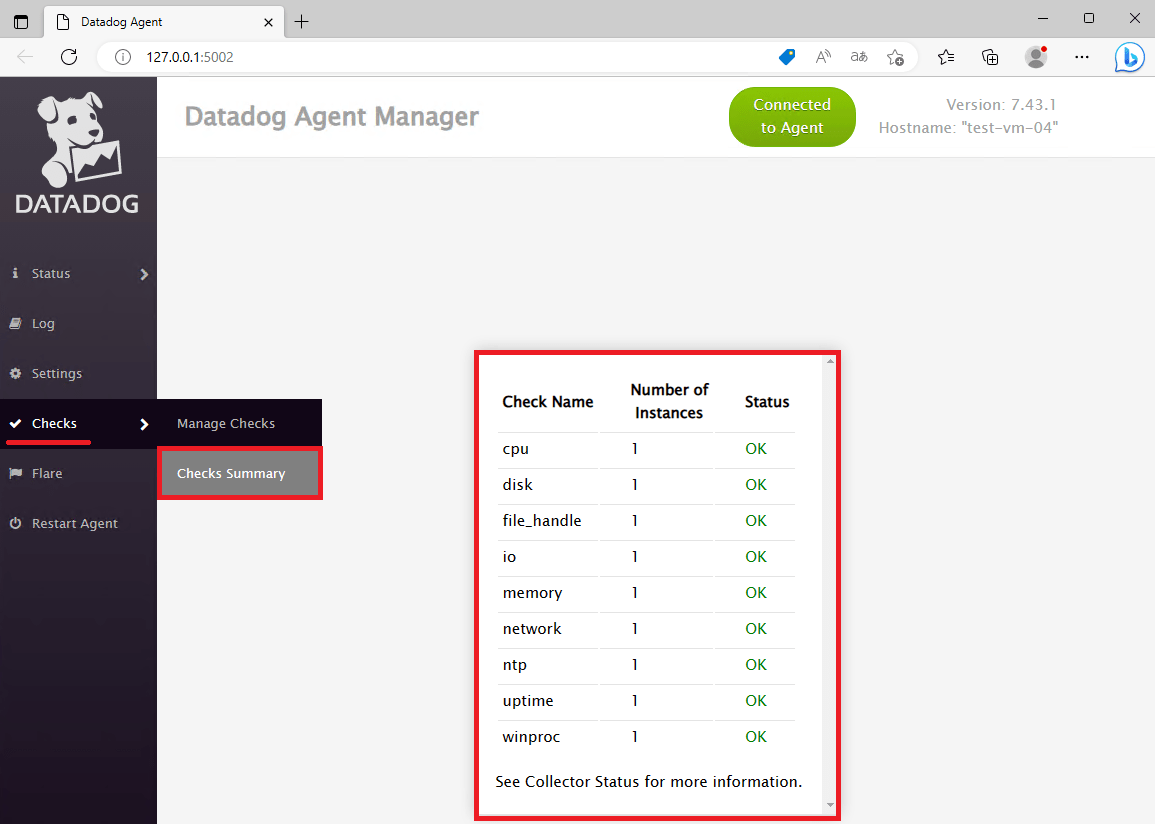
Task: Select Manage Checks from submenu
Action: point(239,423)
